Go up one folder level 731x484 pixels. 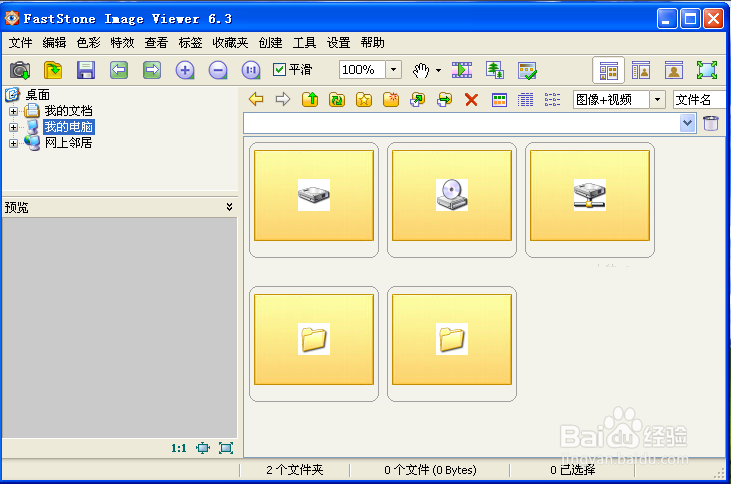(310, 99)
